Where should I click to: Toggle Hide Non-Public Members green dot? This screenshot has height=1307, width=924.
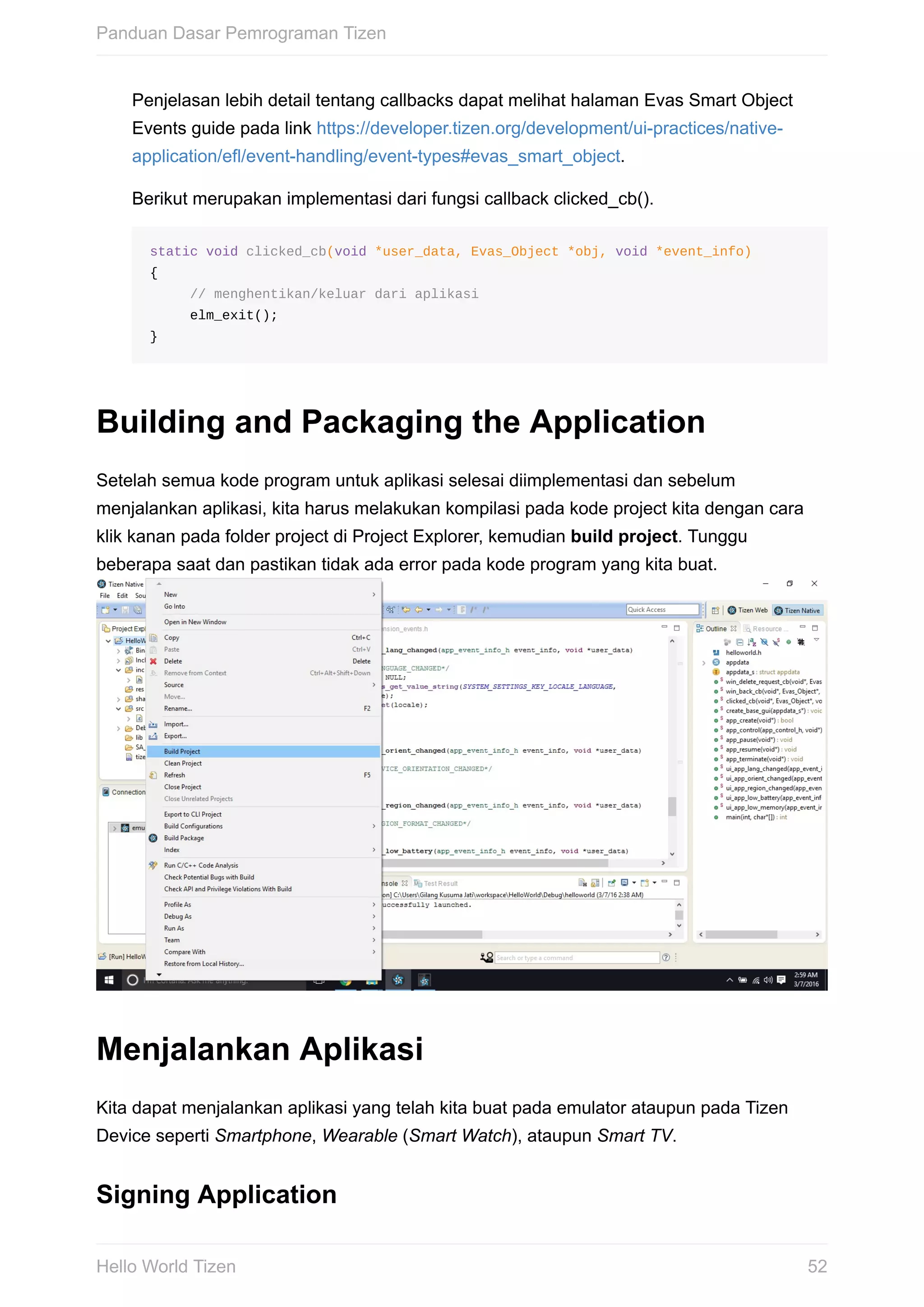pos(789,642)
